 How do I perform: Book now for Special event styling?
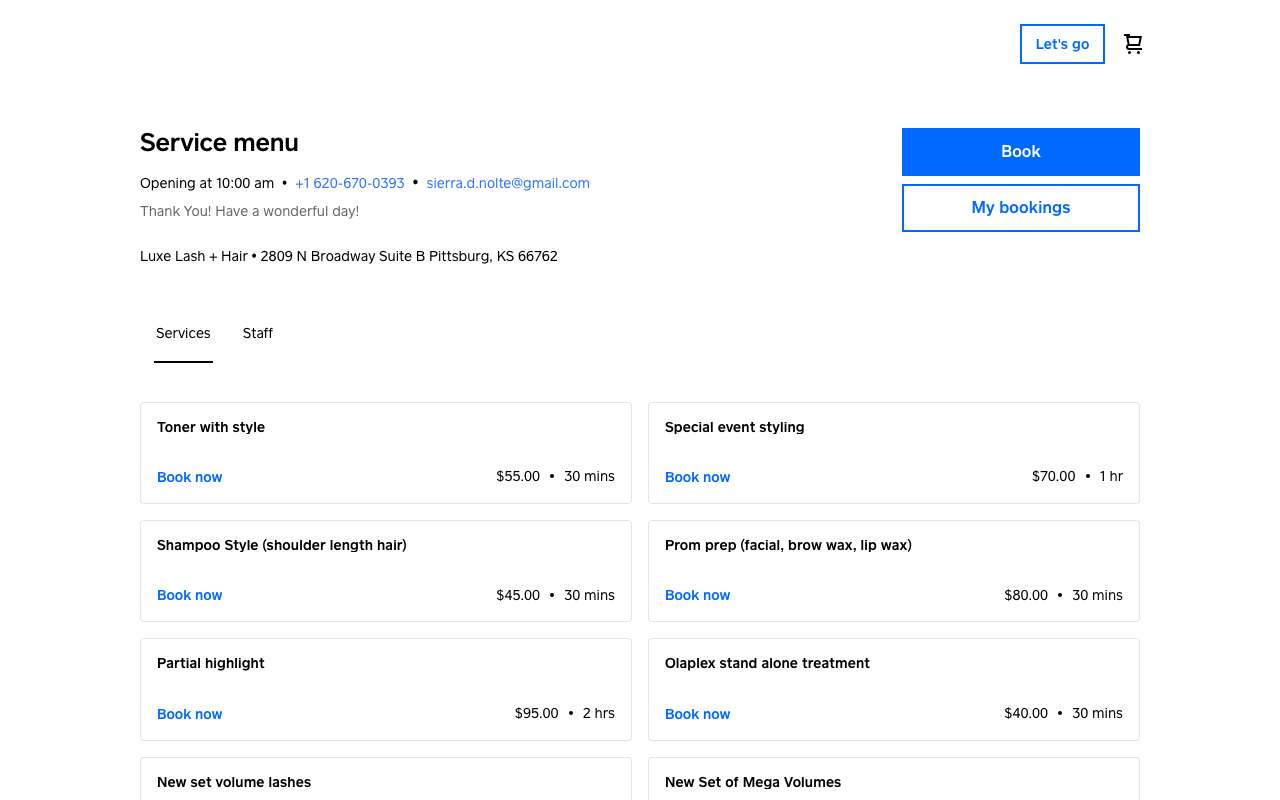coord(698,477)
